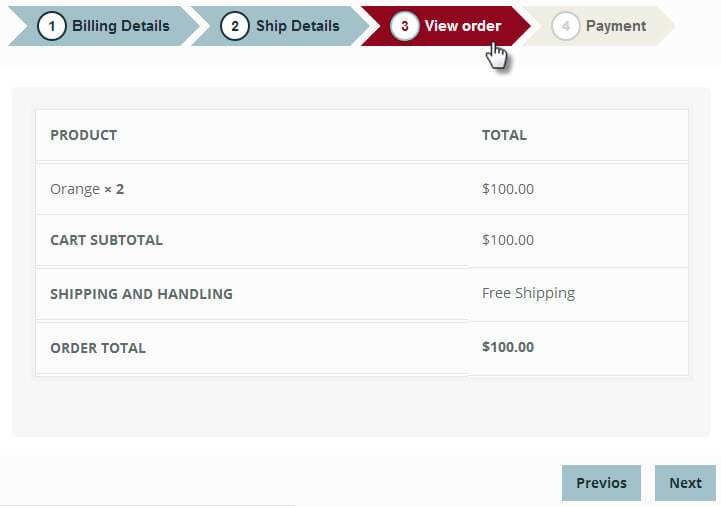Click the Orange item $100.00 price

(x=508, y=189)
